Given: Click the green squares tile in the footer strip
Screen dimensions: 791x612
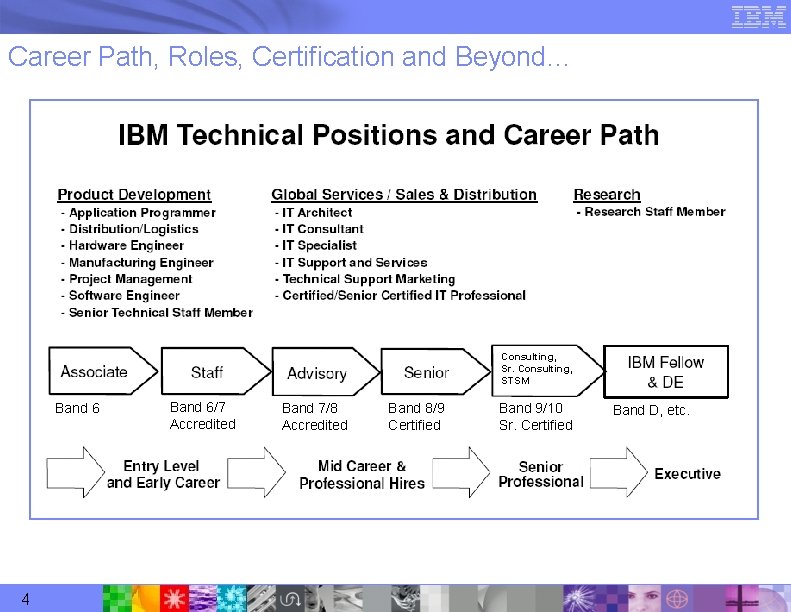Looking at the screenshot, I should 117,598.
